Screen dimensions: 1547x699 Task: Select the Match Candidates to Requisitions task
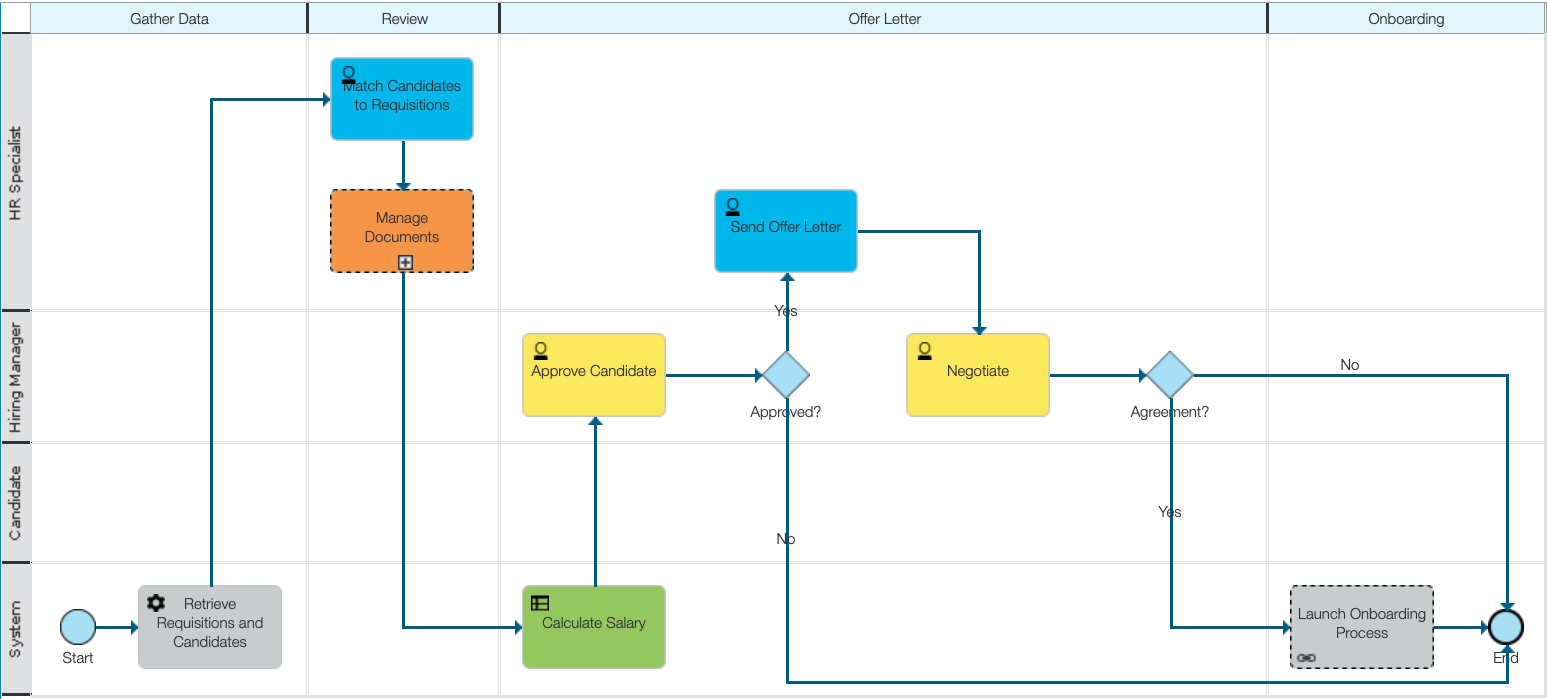click(x=402, y=99)
